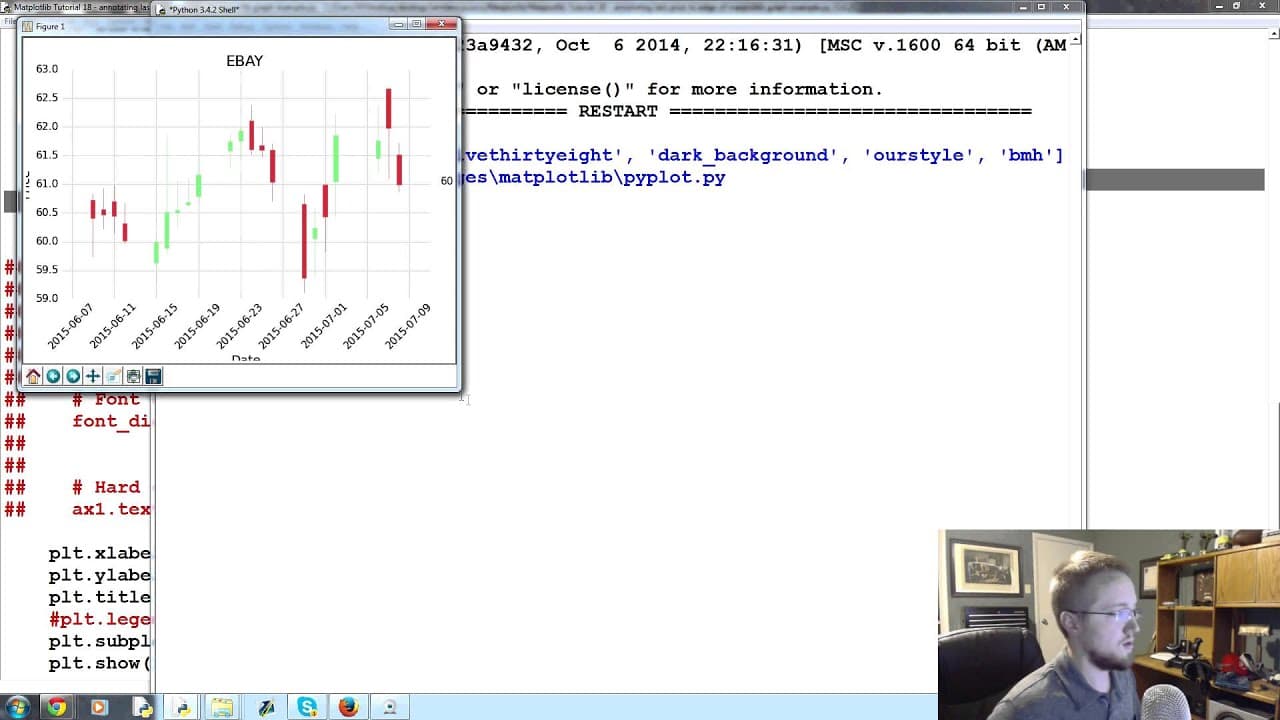Go forward to next plot view
1280x720 pixels.
73,376
